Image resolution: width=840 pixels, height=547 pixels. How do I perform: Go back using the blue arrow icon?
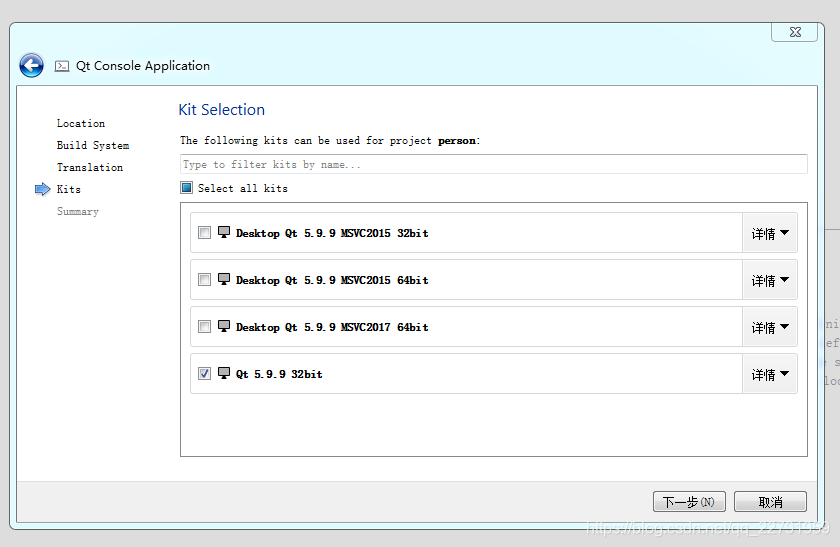[31, 65]
